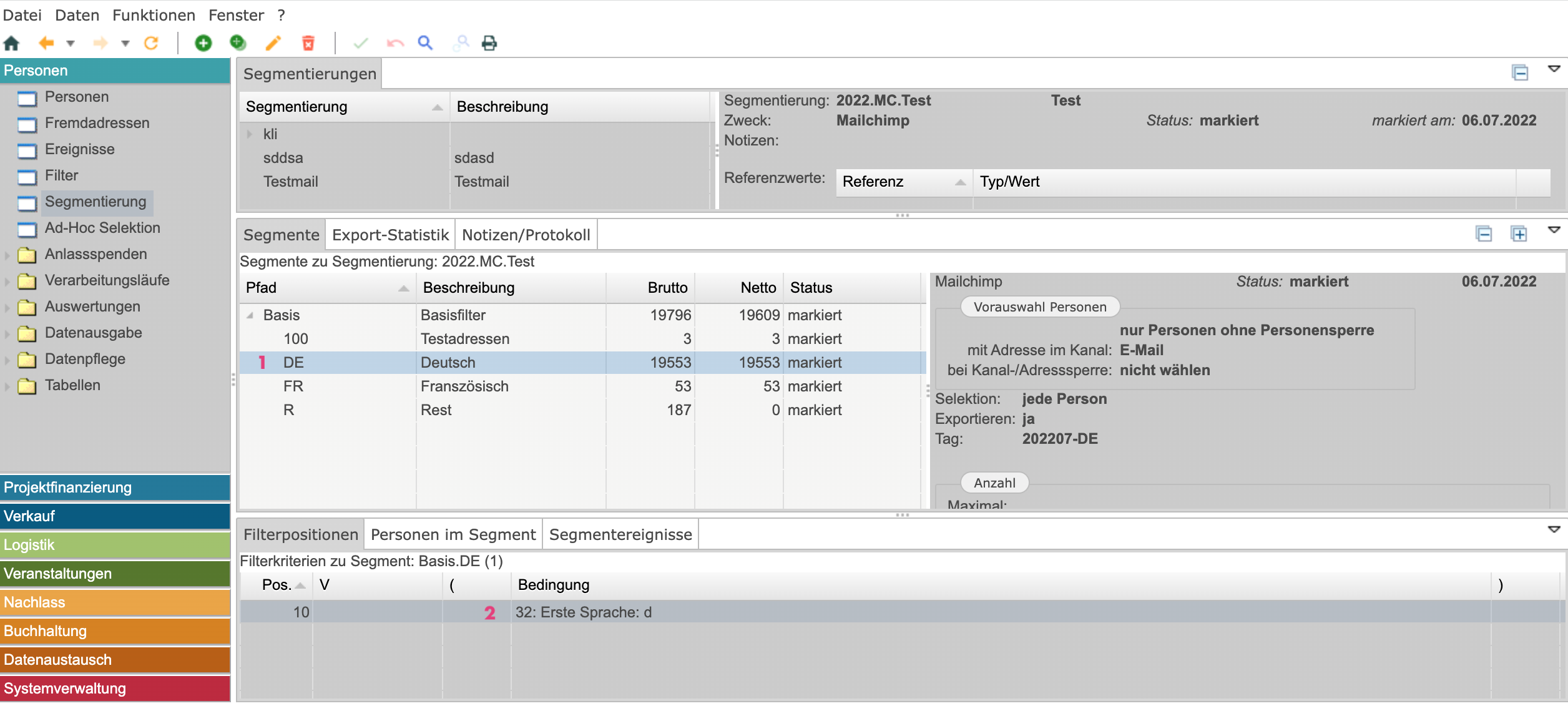Click the orange pencil edit icon
1568x706 pixels.
point(273,43)
